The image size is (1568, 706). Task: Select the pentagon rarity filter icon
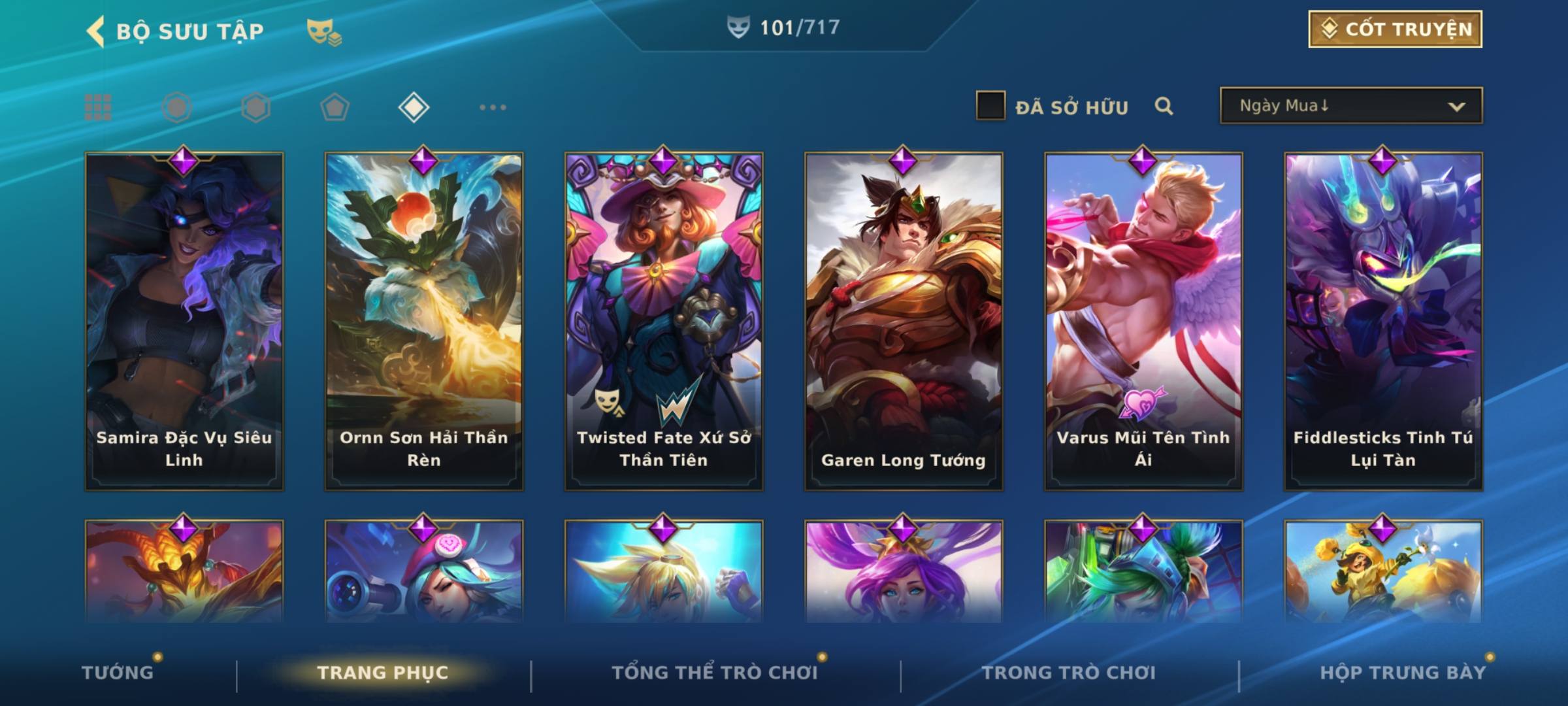[335, 107]
